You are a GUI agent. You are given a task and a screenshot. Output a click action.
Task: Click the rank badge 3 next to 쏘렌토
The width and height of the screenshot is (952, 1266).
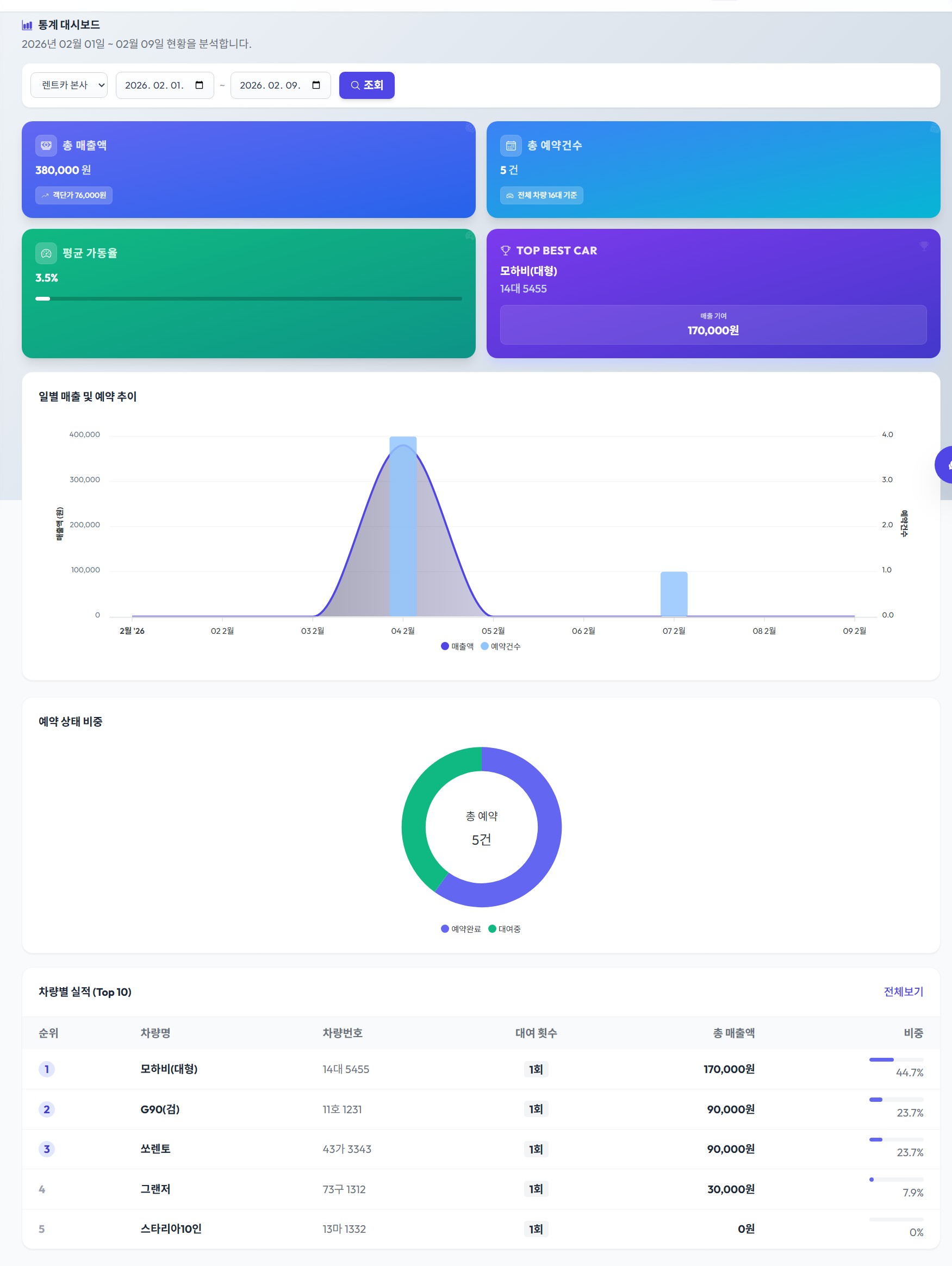[46, 1149]
